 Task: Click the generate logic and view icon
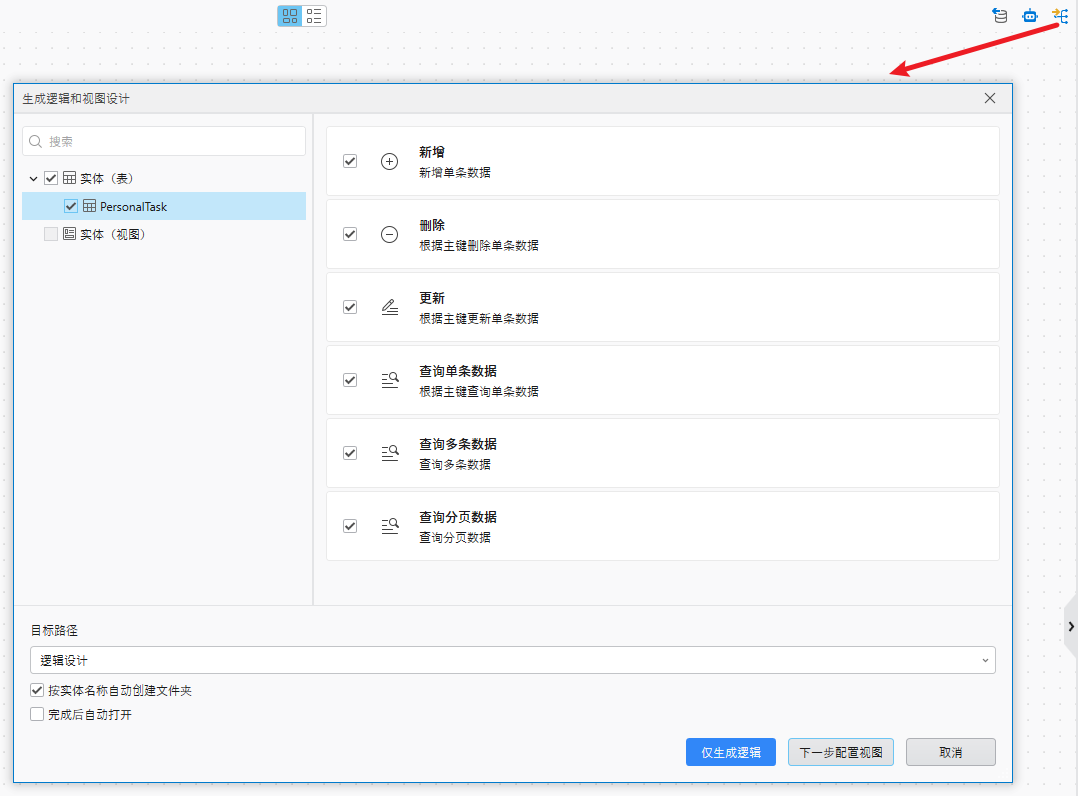[x=1060, y=15]
